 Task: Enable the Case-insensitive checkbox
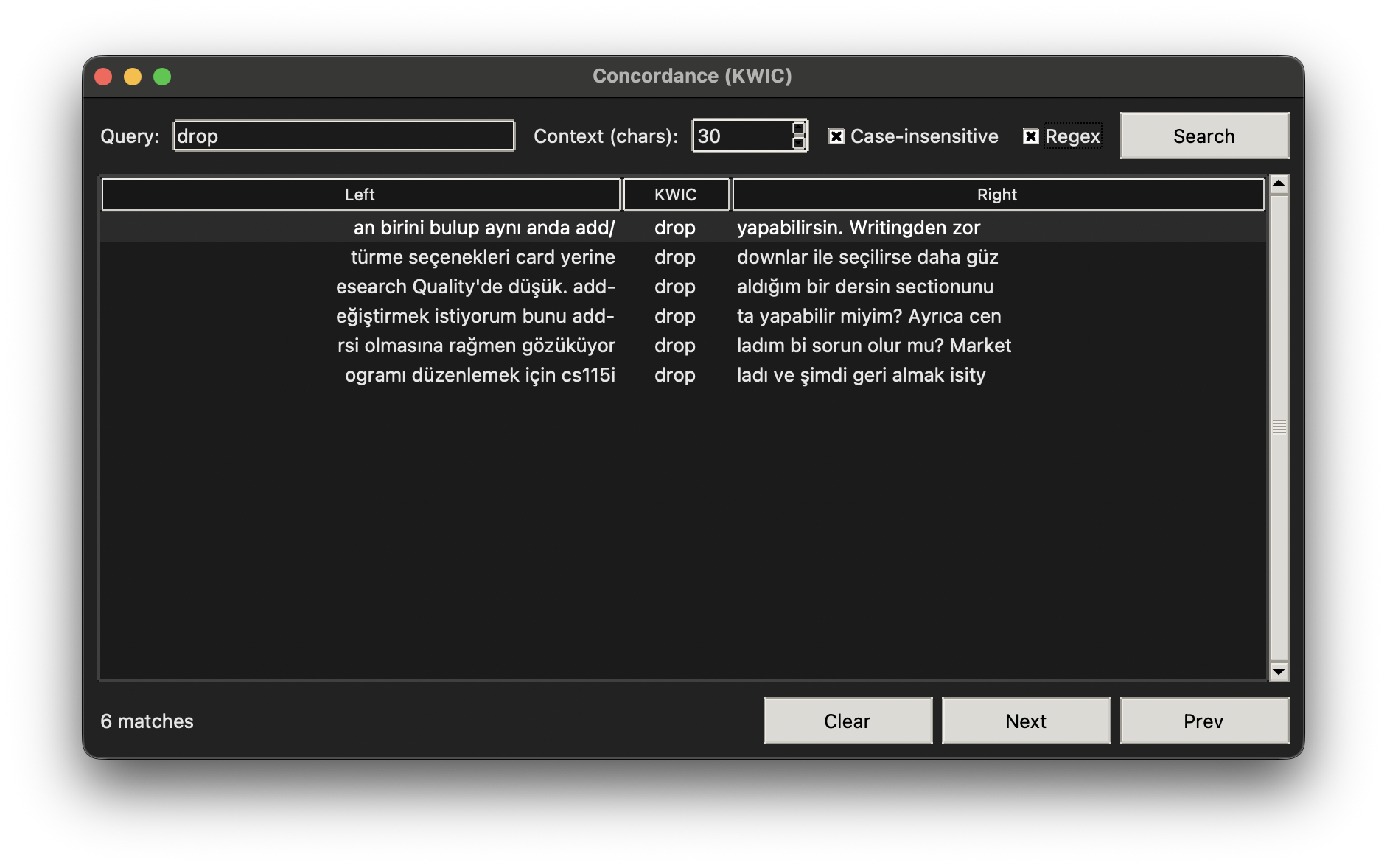tap(836, 136)
